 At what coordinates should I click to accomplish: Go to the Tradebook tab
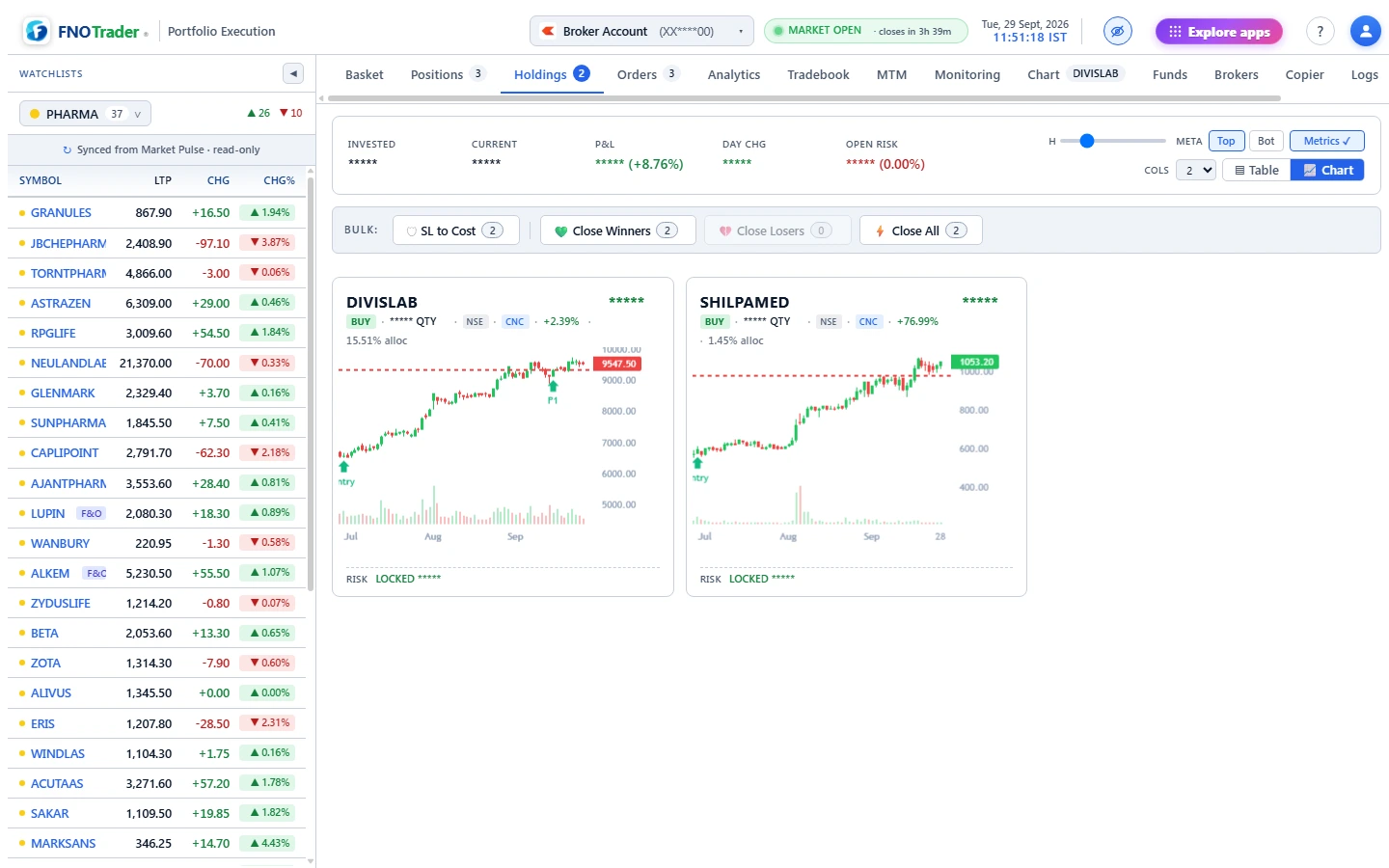click(818, 74)
